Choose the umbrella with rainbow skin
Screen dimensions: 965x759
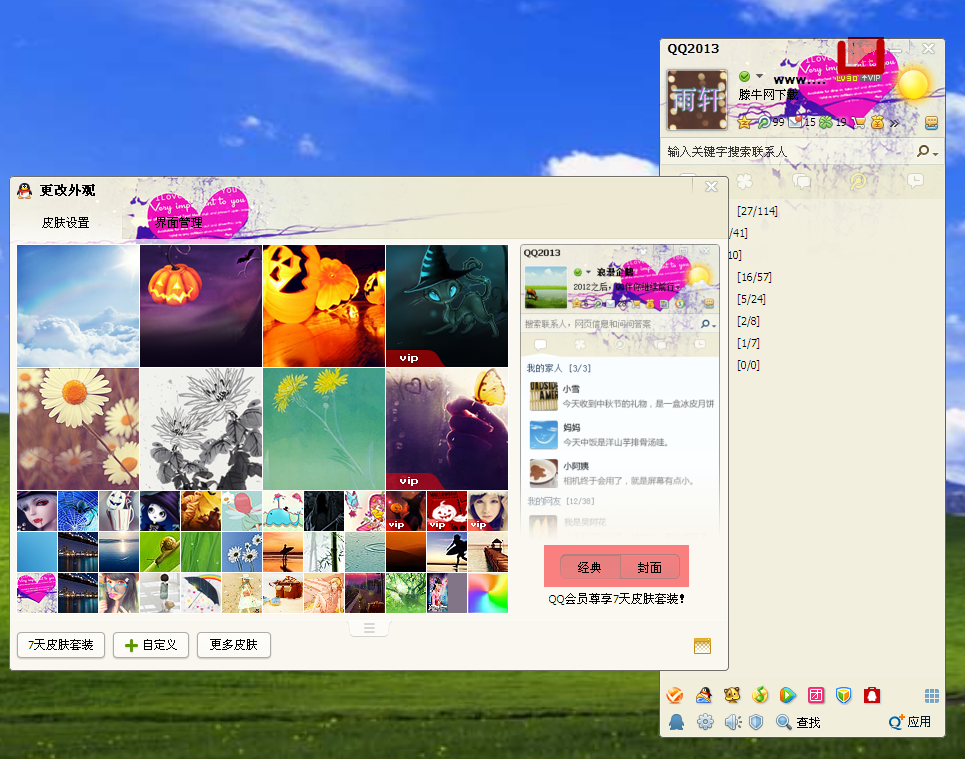[201, 593]
